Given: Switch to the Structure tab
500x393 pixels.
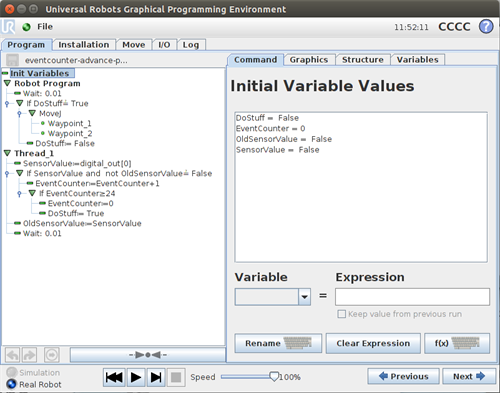Looking at the screenshot, I should 363,60.
